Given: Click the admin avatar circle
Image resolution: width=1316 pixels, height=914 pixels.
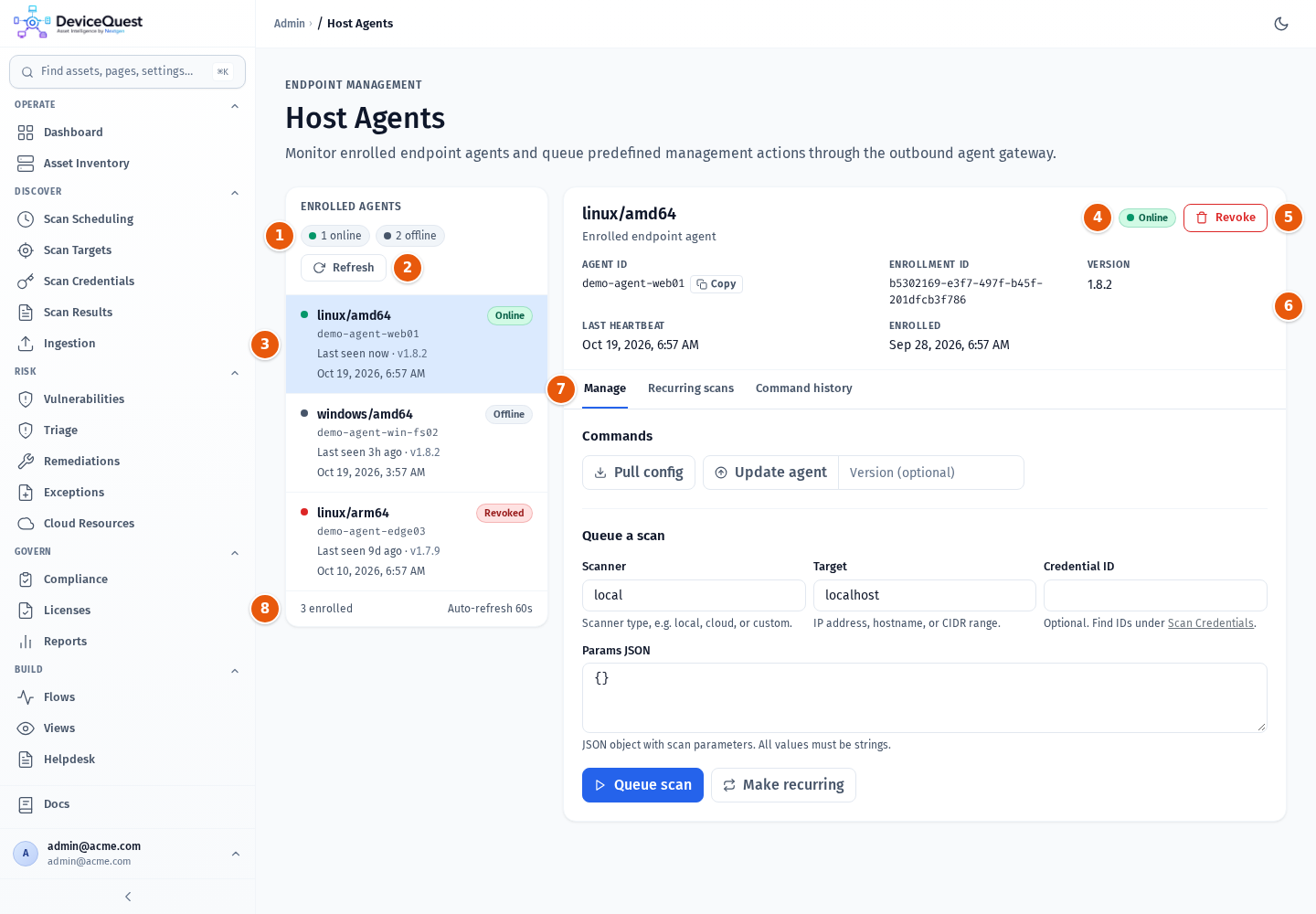Looking at the screenshot, I should [x=26, y=854].
